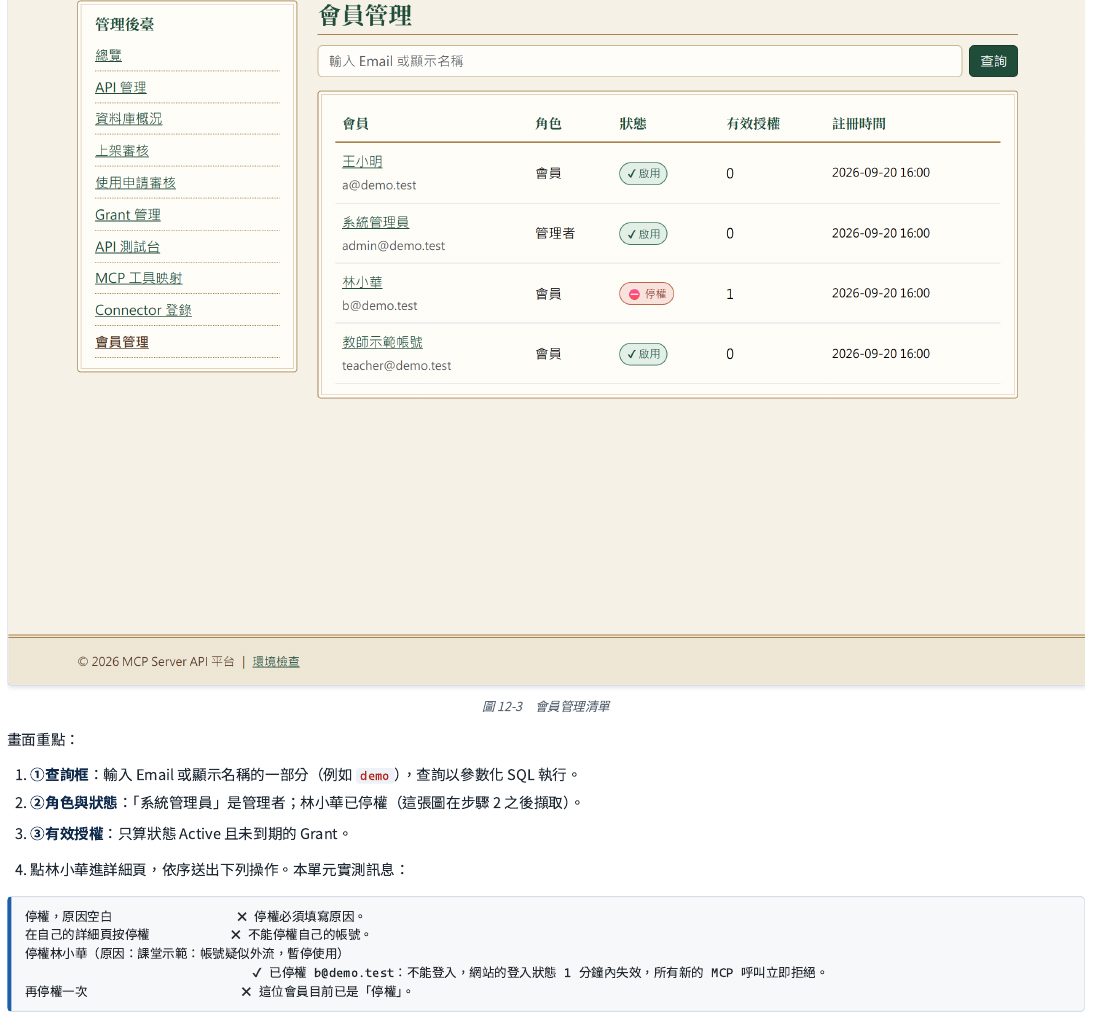Click message 停權必須填寫原因。
Image resolution: width=1093 pixels, height=1036 pixels.
coord(309,917)
